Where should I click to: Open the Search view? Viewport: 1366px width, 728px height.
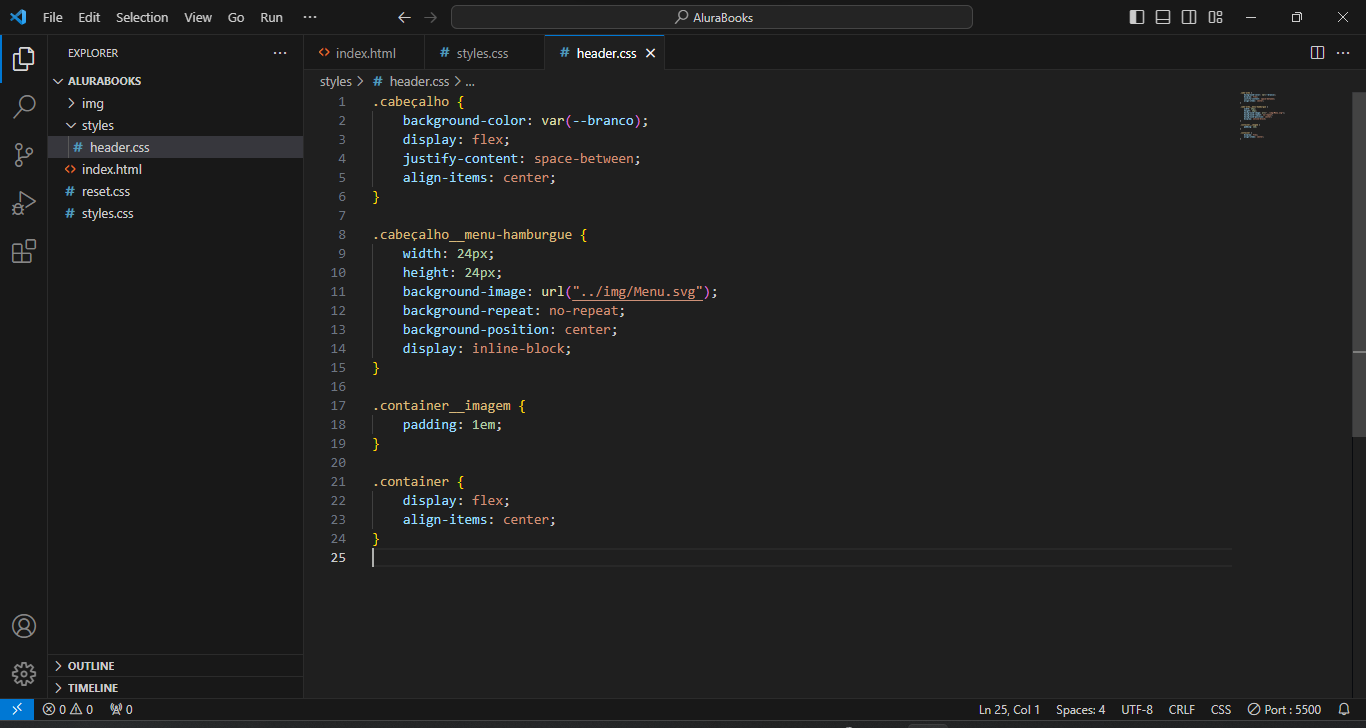pyautogui.click(x=24, y=107)
